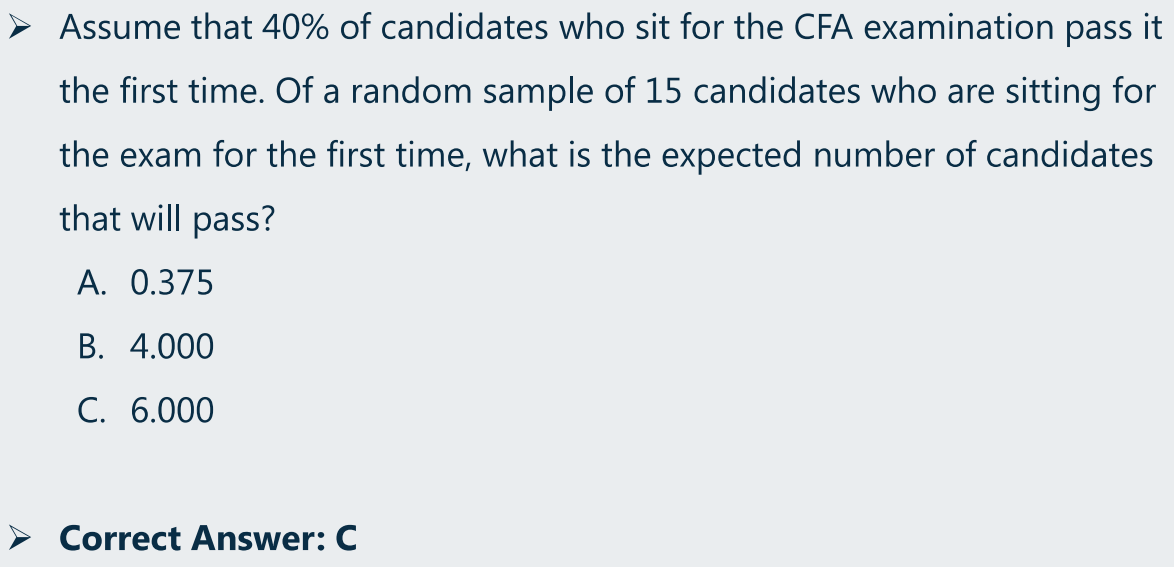Click the word 'Assume' starting the question
Screen dimensions: 1174x567
120,28
